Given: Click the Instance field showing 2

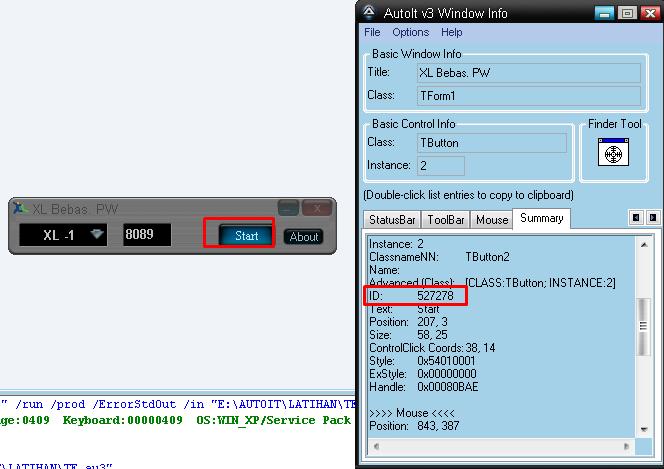Looking at the screenshot, I should pyautogui.click(x=440, y=166).
